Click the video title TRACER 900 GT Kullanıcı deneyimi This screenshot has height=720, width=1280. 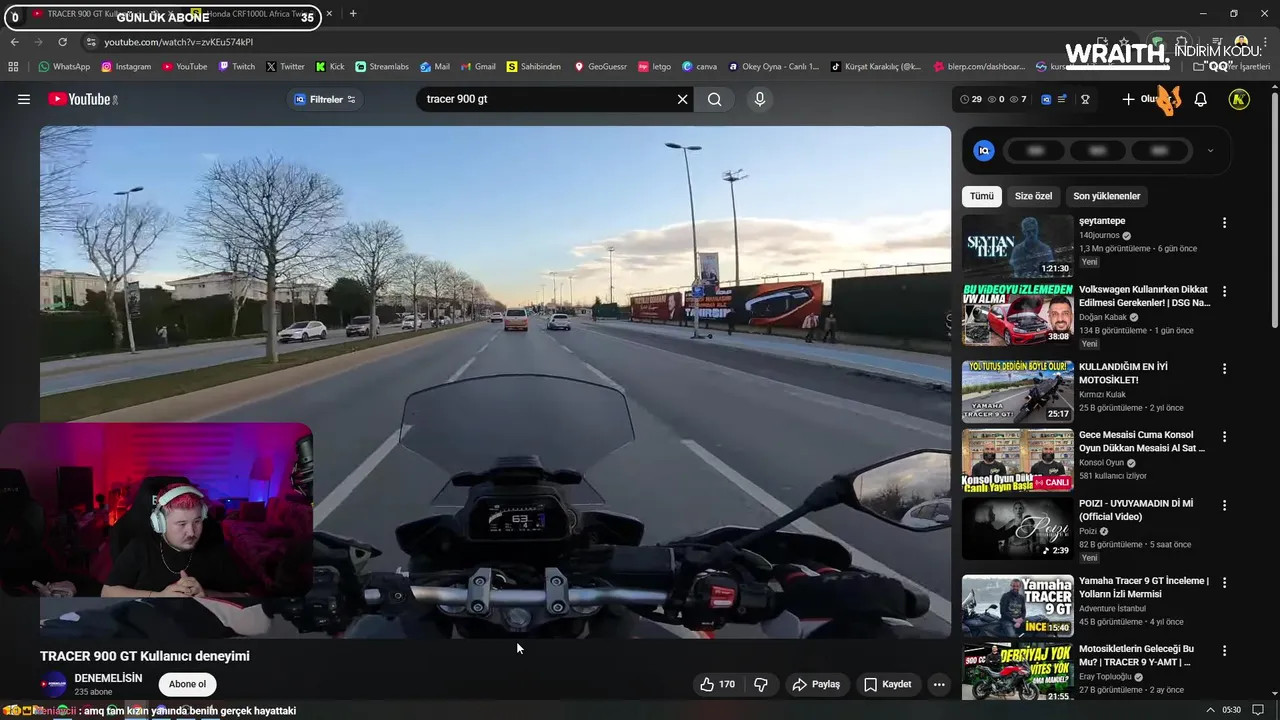click(x=145, y=656)
